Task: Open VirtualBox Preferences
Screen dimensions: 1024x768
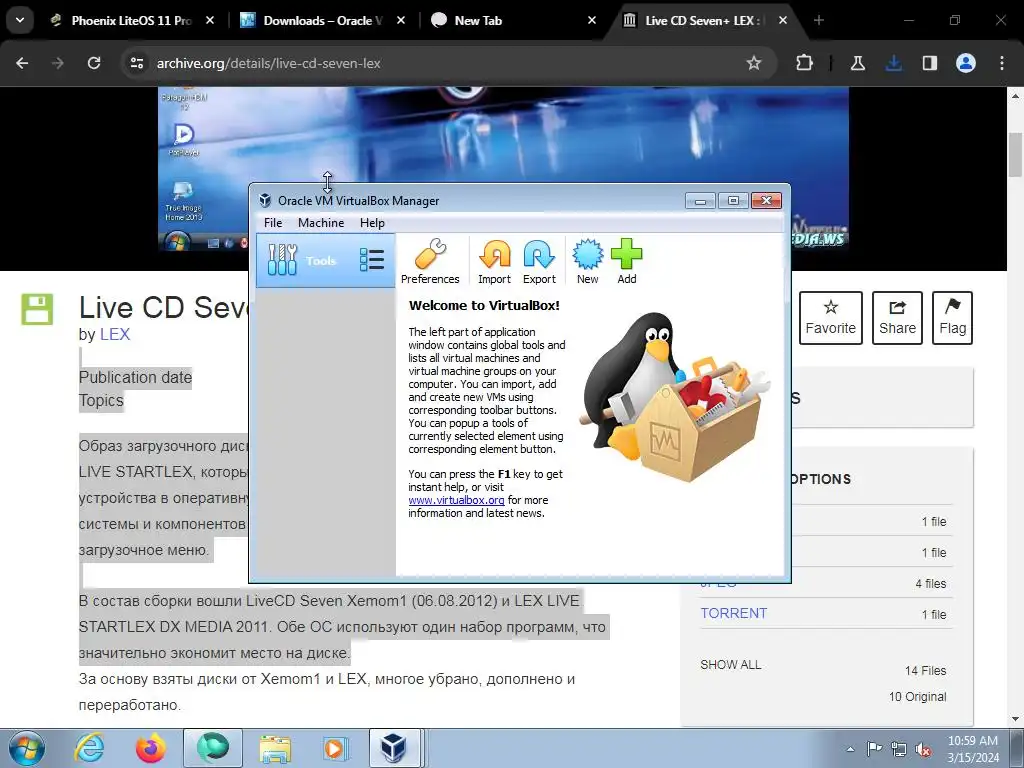Action: tap(430, 261)
